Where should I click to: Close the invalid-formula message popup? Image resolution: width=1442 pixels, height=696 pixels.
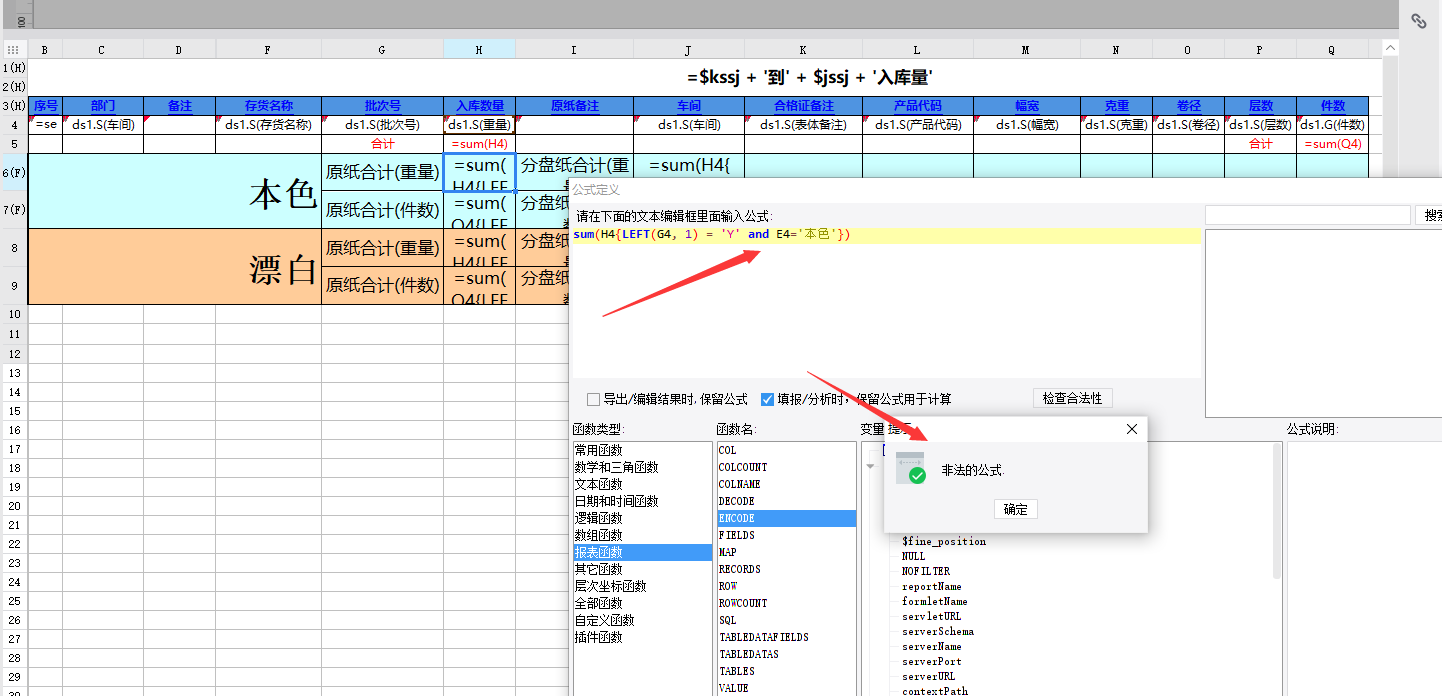[1132, 429]
